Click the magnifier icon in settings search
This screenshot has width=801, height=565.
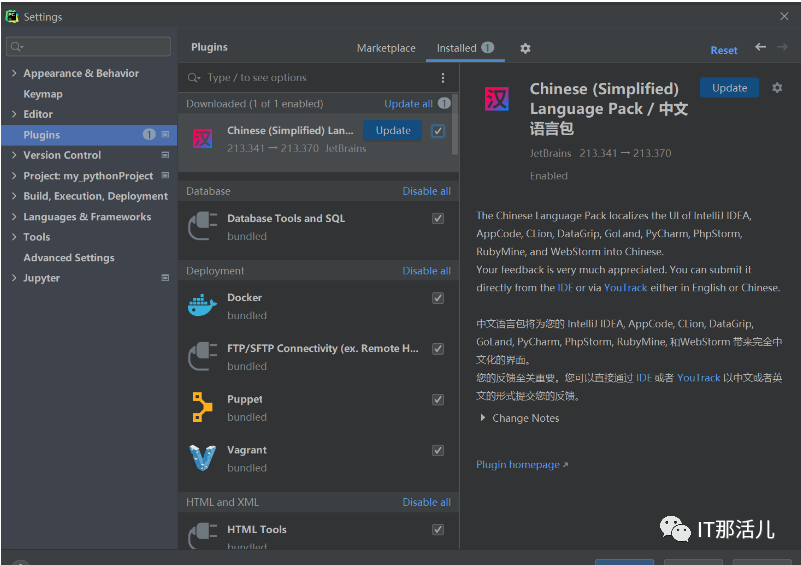(16, 46)
